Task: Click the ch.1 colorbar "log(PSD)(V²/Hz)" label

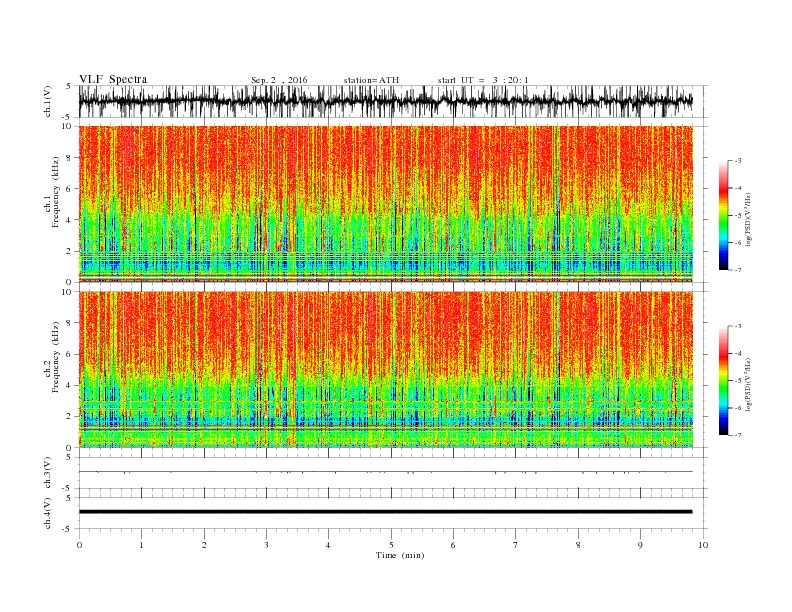Action: 747,220
